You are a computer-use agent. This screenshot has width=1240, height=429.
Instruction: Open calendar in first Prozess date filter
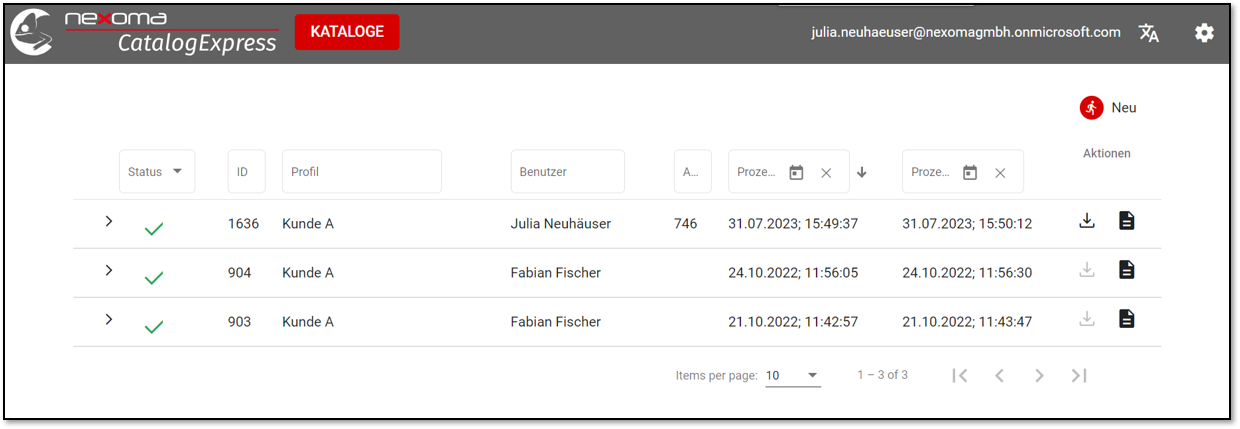796,172
